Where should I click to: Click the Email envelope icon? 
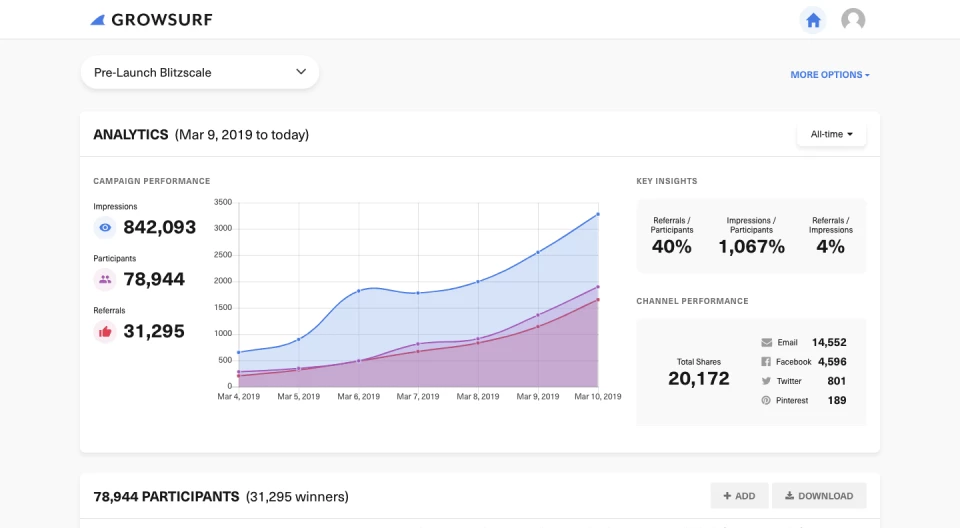coord(766,342)
